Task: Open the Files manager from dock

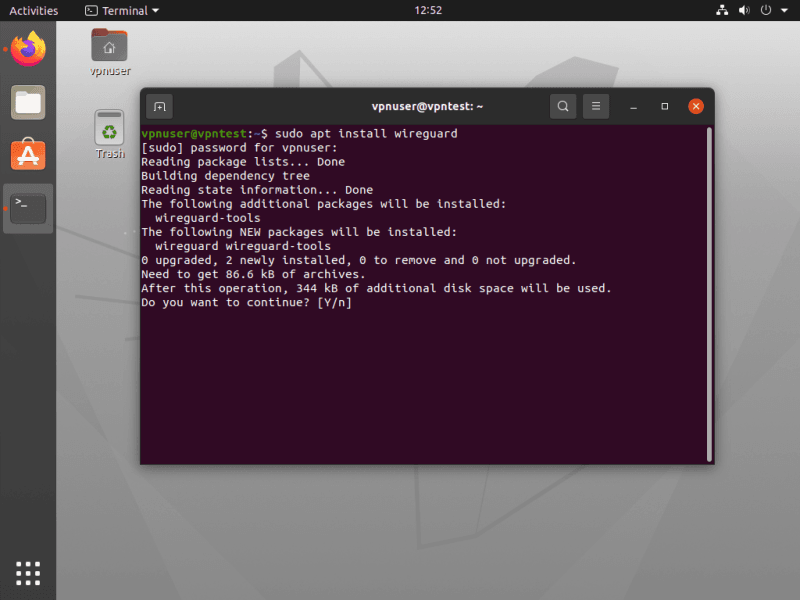Action: tap(28, 101)
